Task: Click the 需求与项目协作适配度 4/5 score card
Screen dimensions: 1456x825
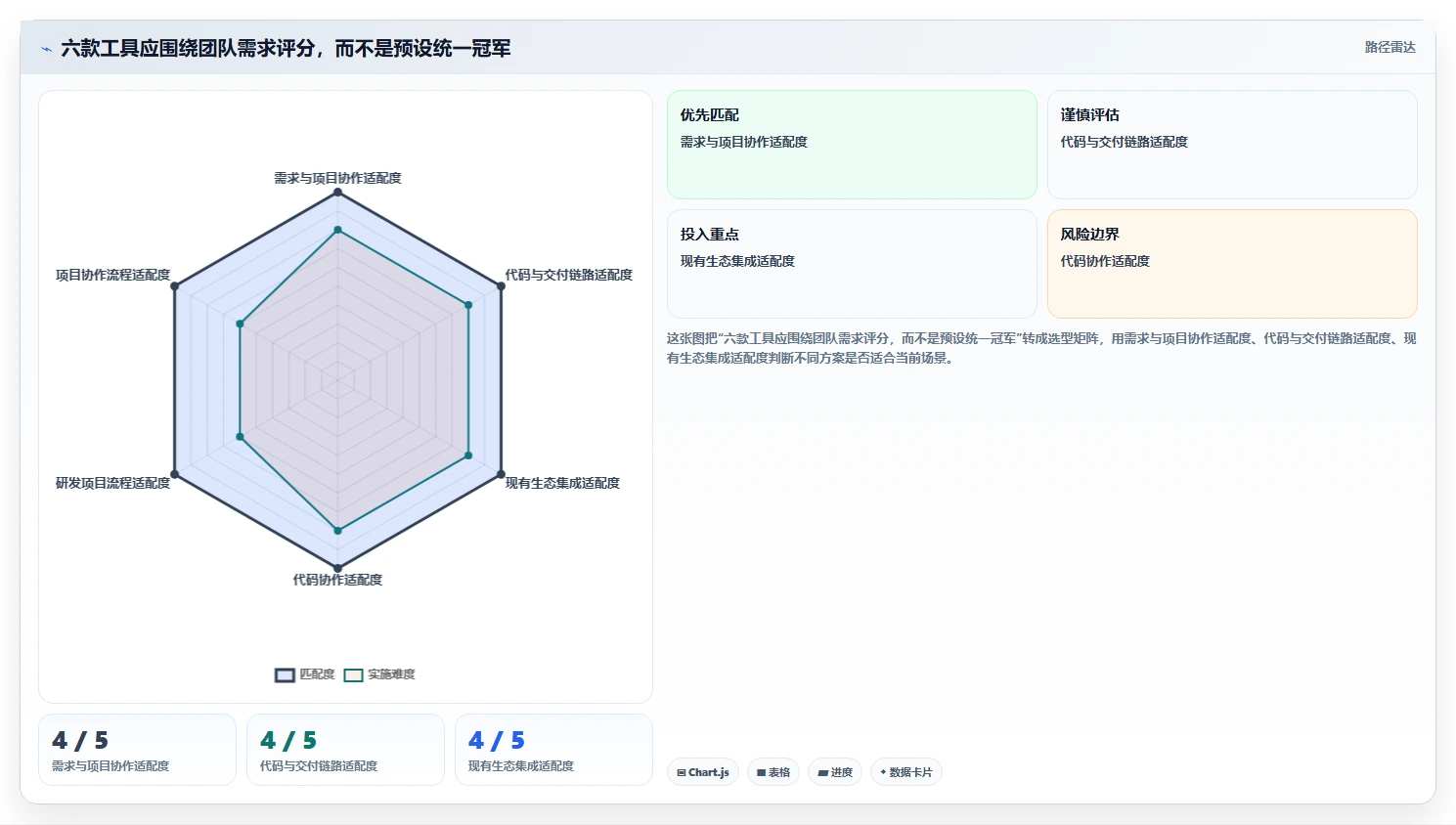Action: [137, 750]
